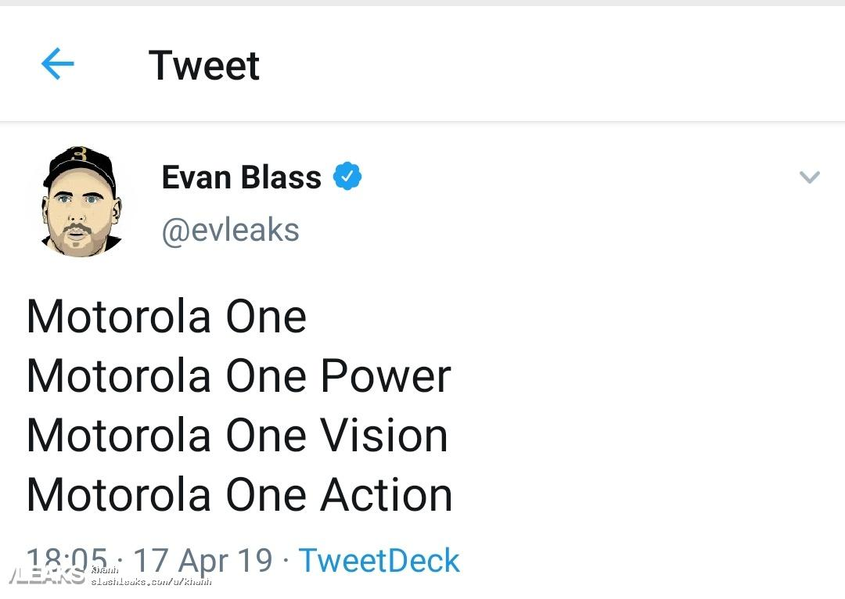The width and height of the screenshot is (845, 599).
Task: Click "Motorola" on the One Vision line
Action: [x=119, y=436]
